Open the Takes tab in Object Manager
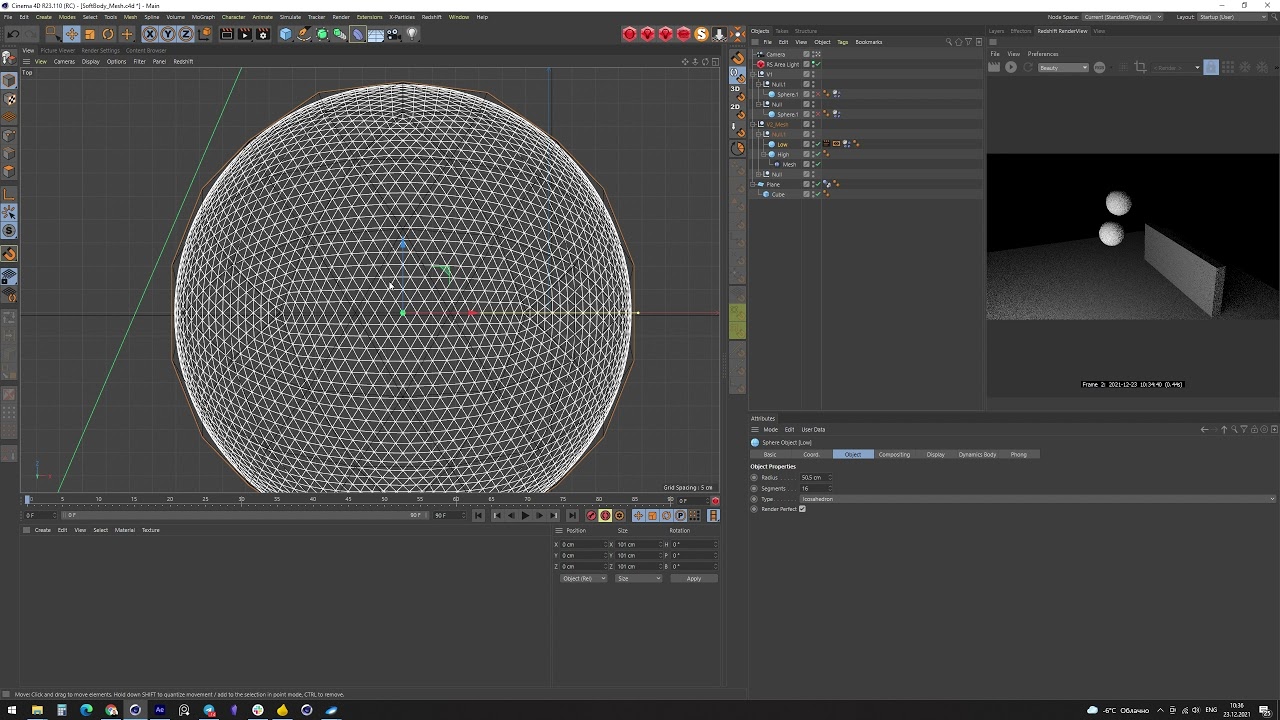This screenshot has height=720, width=1280. [x=782, y=31]
